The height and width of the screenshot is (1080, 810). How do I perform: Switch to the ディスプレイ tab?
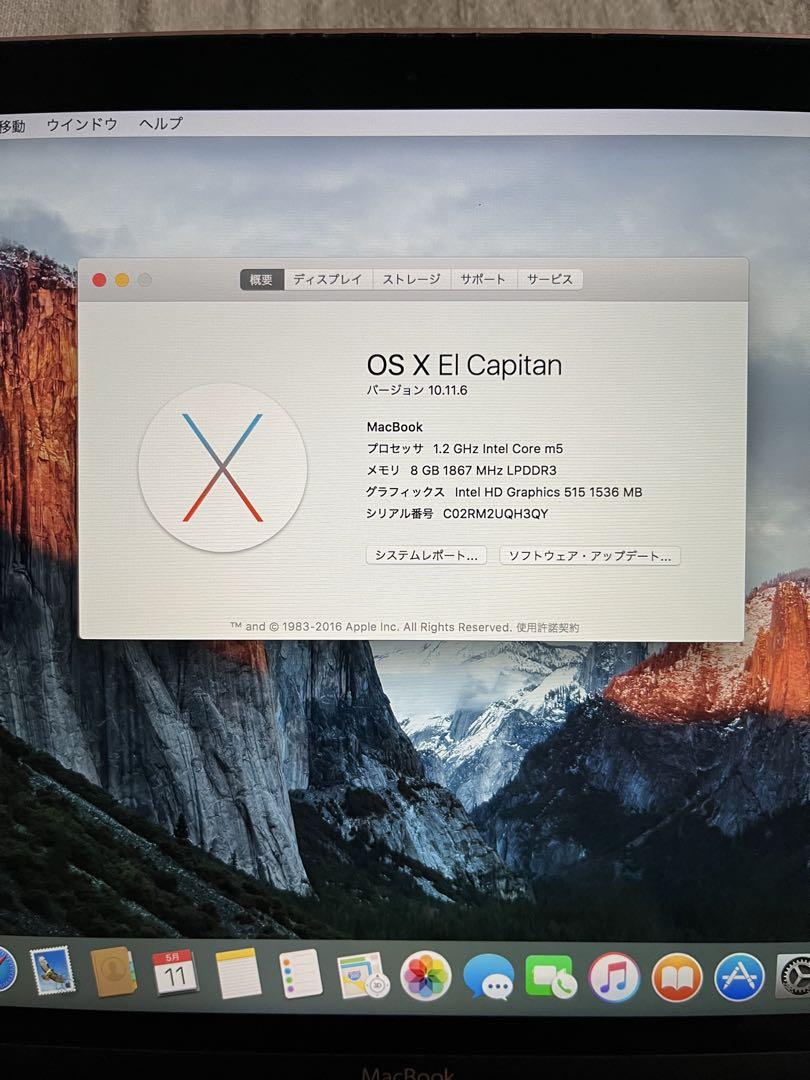point(328,280)
